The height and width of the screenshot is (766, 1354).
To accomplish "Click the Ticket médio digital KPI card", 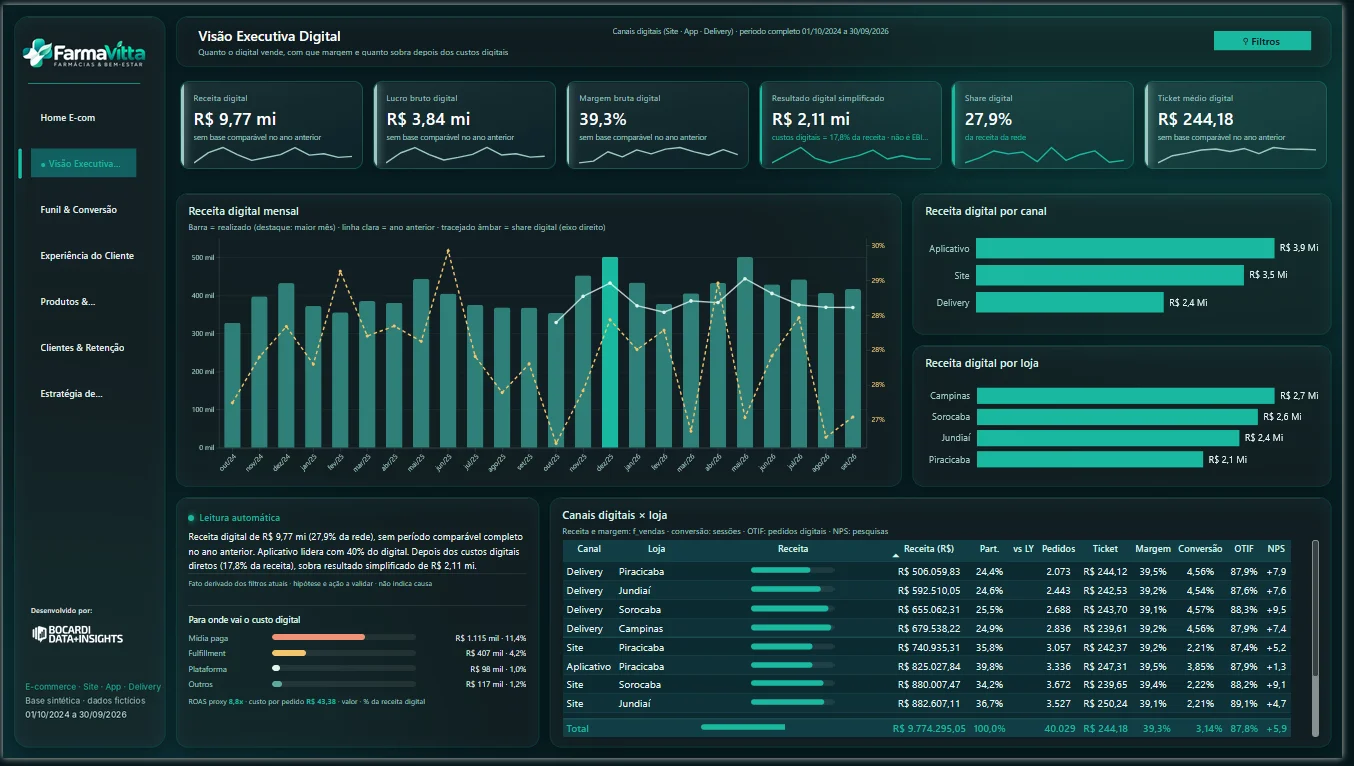I will (1236, 125).
